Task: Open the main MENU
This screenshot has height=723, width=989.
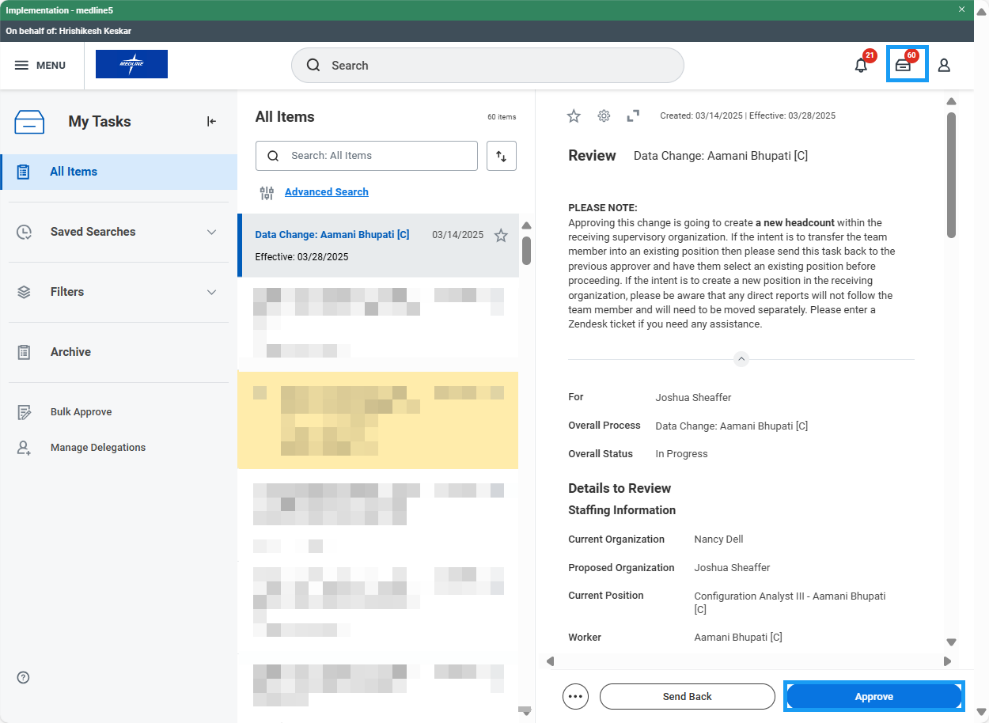Action: (x=40, y=66)
